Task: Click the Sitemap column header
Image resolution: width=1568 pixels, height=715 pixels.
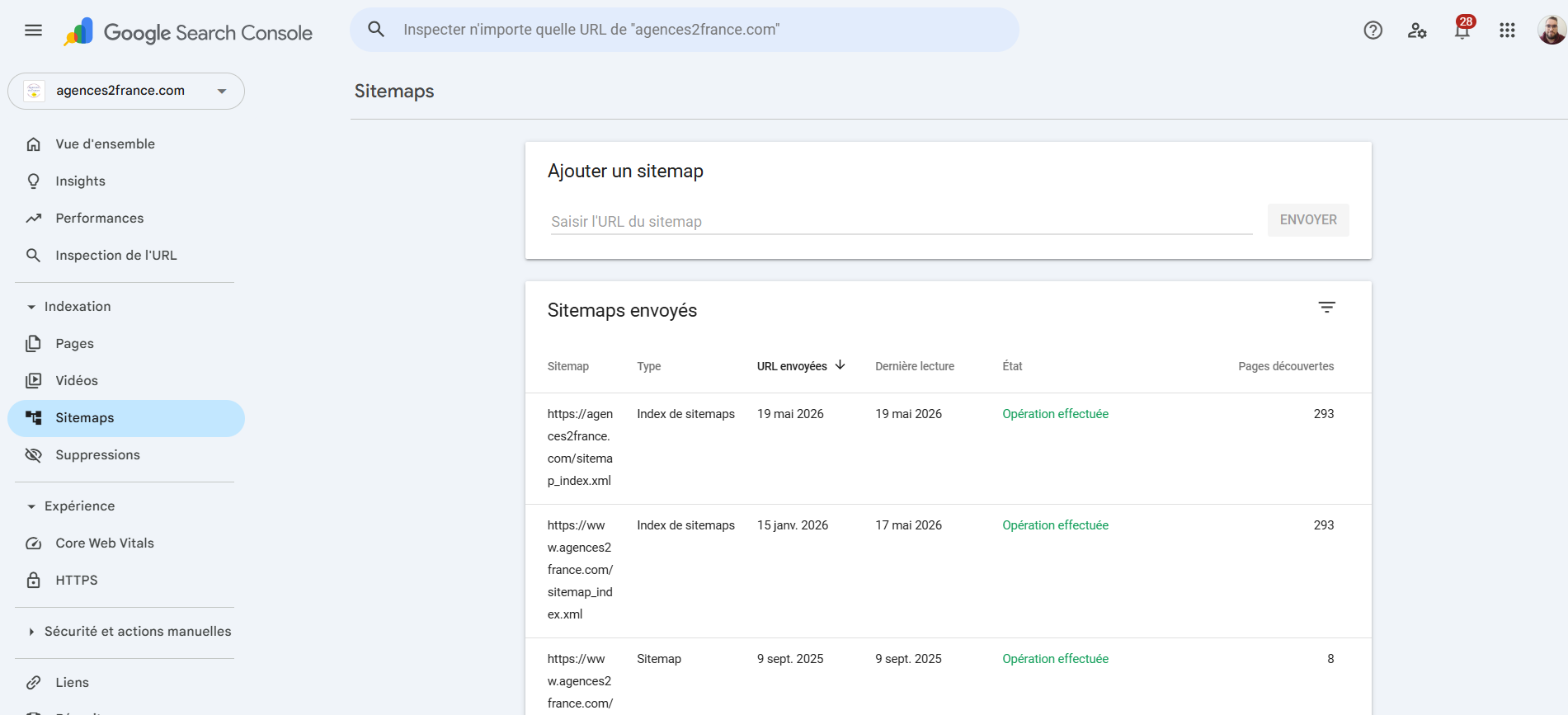Action: (x=568, y=366)
